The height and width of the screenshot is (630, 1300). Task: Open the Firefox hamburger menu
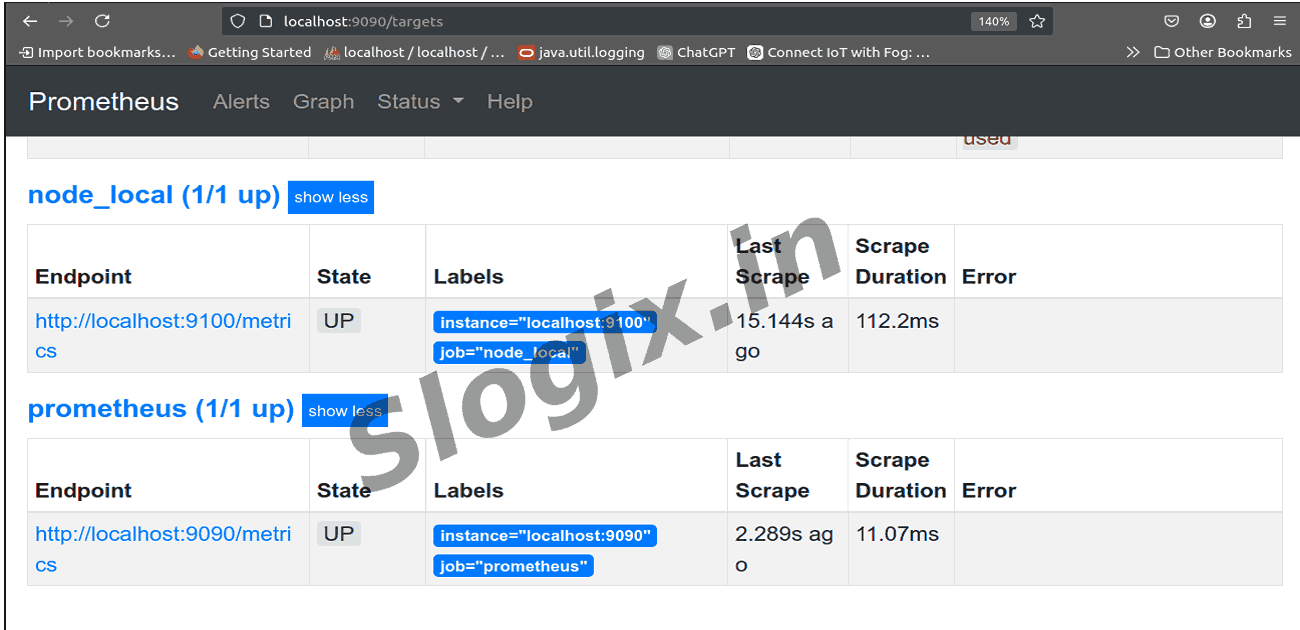point(1280,21)
